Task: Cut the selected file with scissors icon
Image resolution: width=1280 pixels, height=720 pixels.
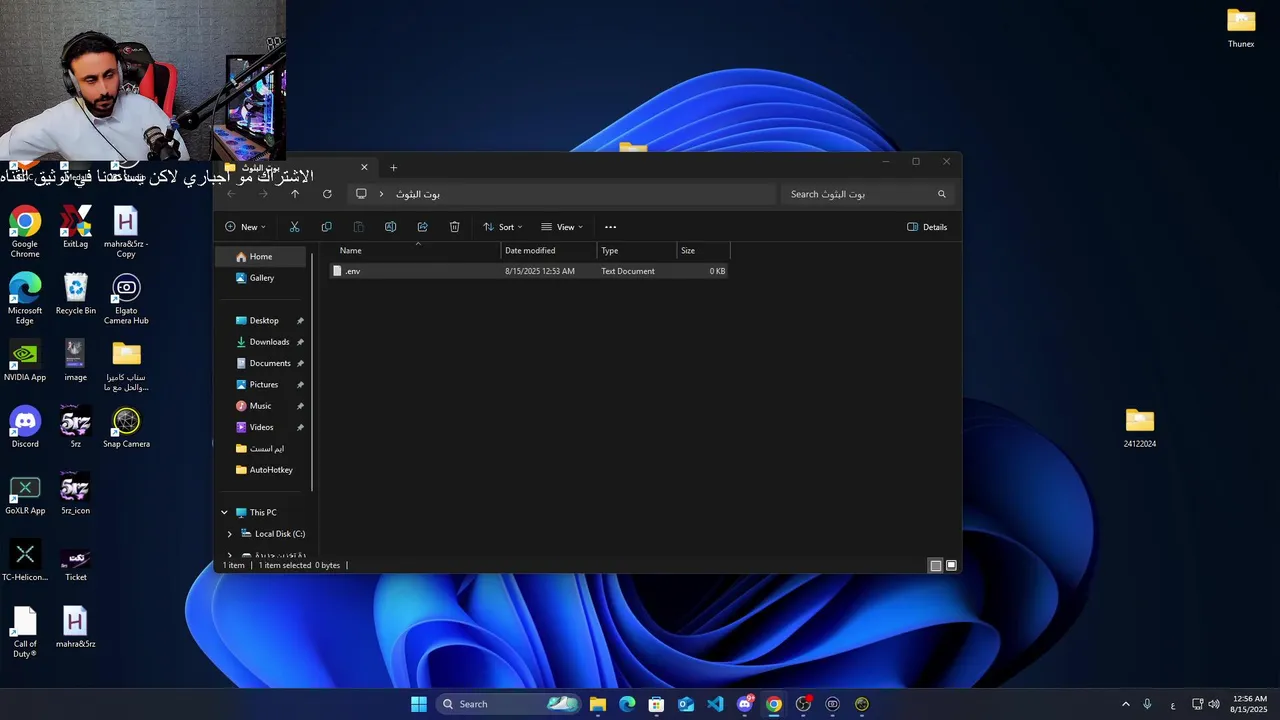Action: click(x=294, y=227)
